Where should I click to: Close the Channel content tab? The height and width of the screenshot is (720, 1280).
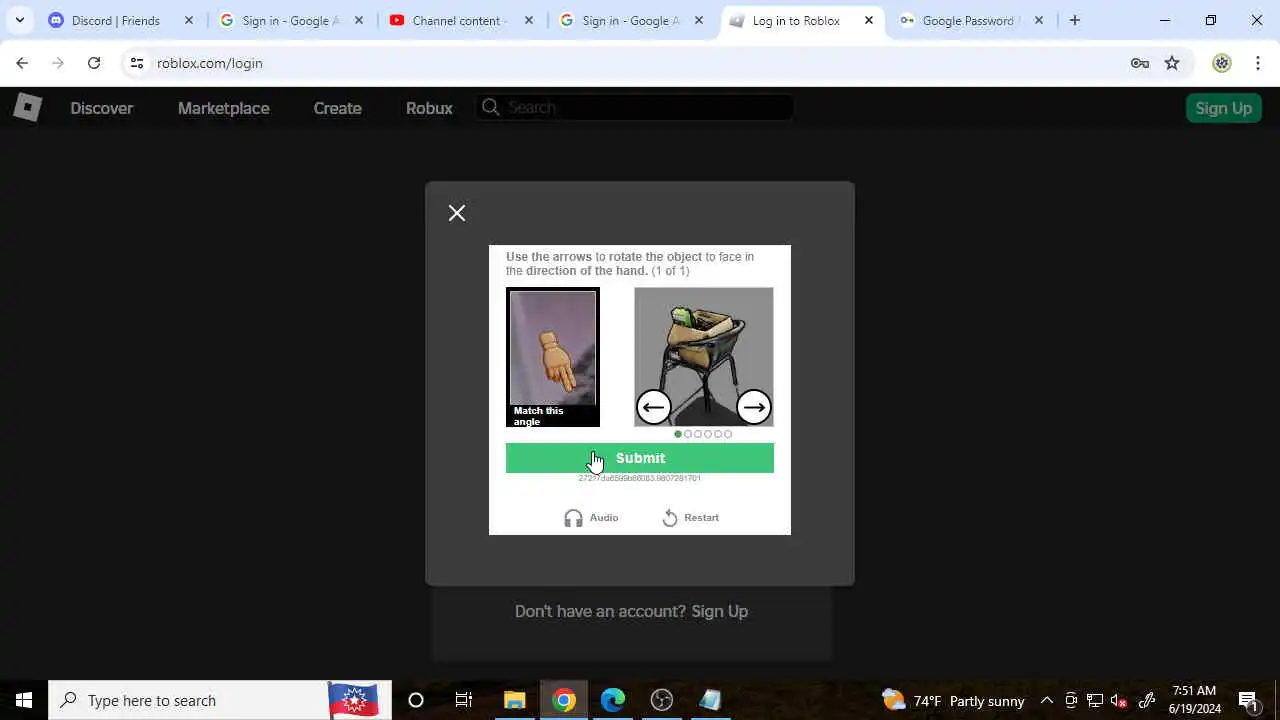[x=529, y=20]
